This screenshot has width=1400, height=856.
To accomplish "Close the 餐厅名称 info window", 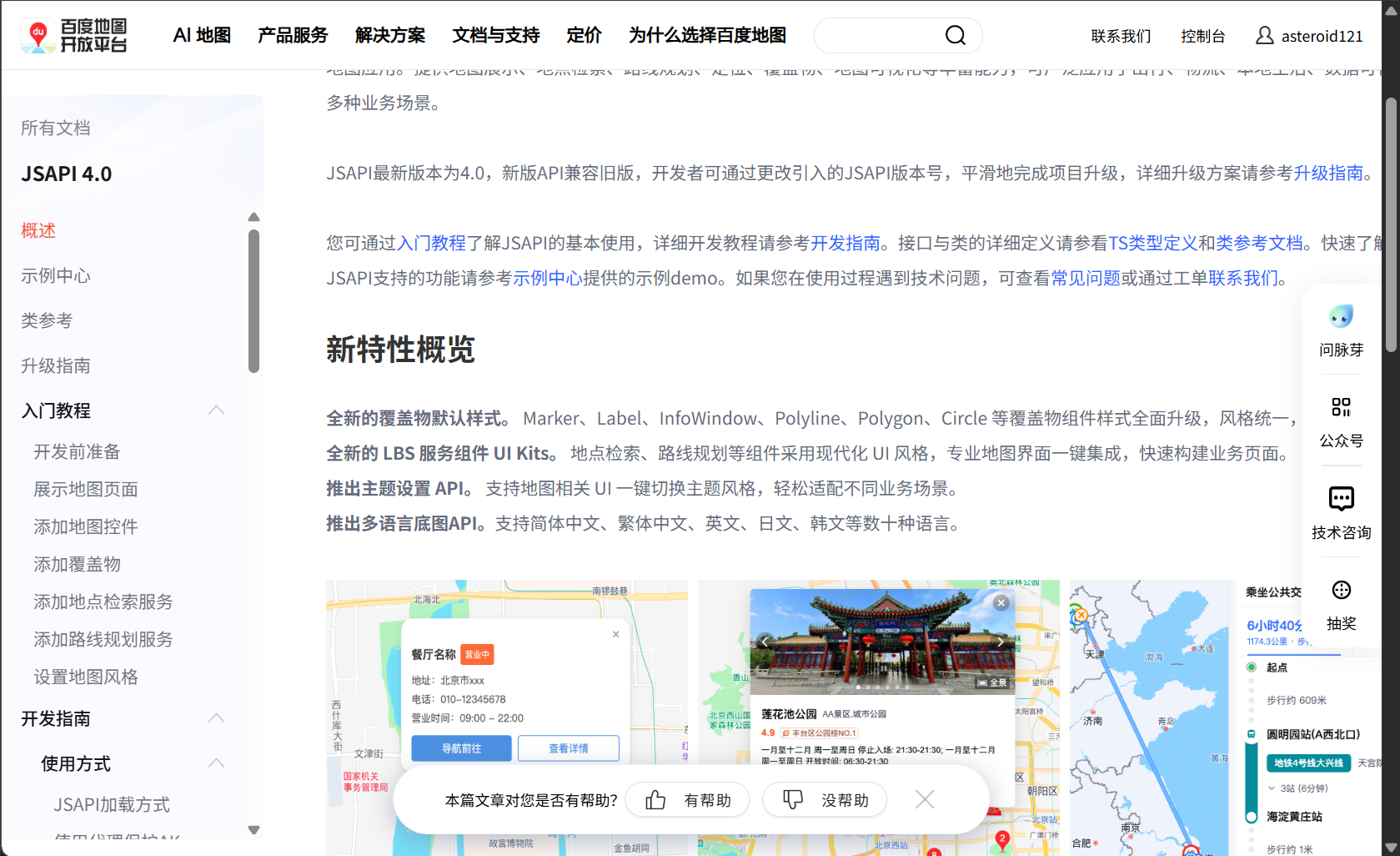I will pos(615,634).
